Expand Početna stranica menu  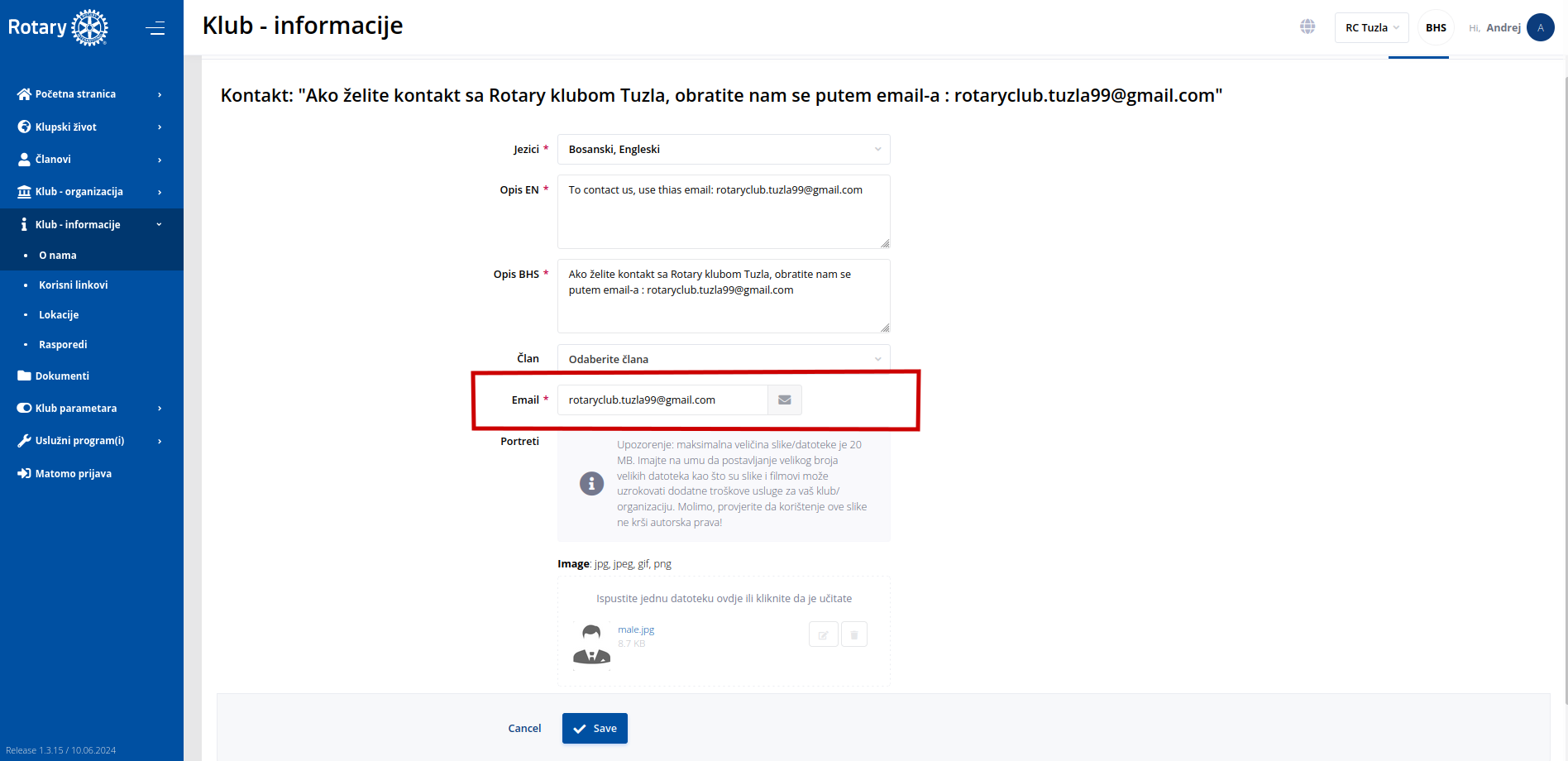pyautogui.click(x=91, y=94)
